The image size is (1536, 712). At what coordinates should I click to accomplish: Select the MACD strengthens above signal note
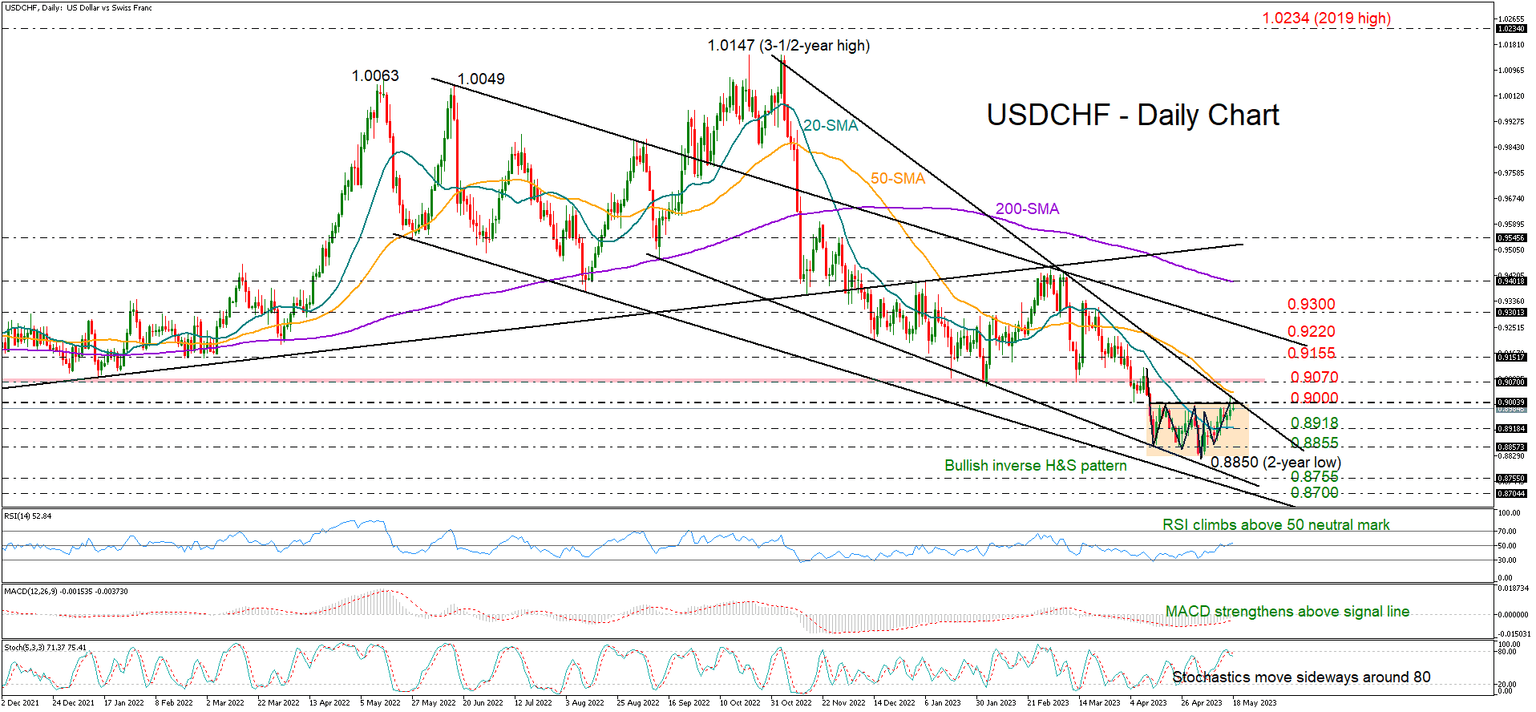[1288, 611]
